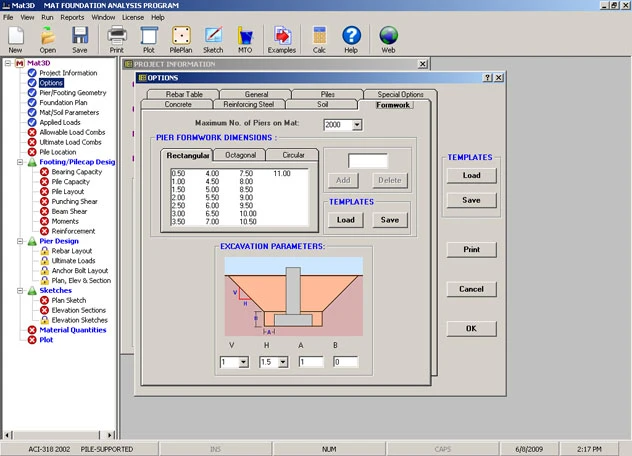Click Load under pier formwork templates
The height and width of the screenshot is (456, 632).
coord(345,220)
